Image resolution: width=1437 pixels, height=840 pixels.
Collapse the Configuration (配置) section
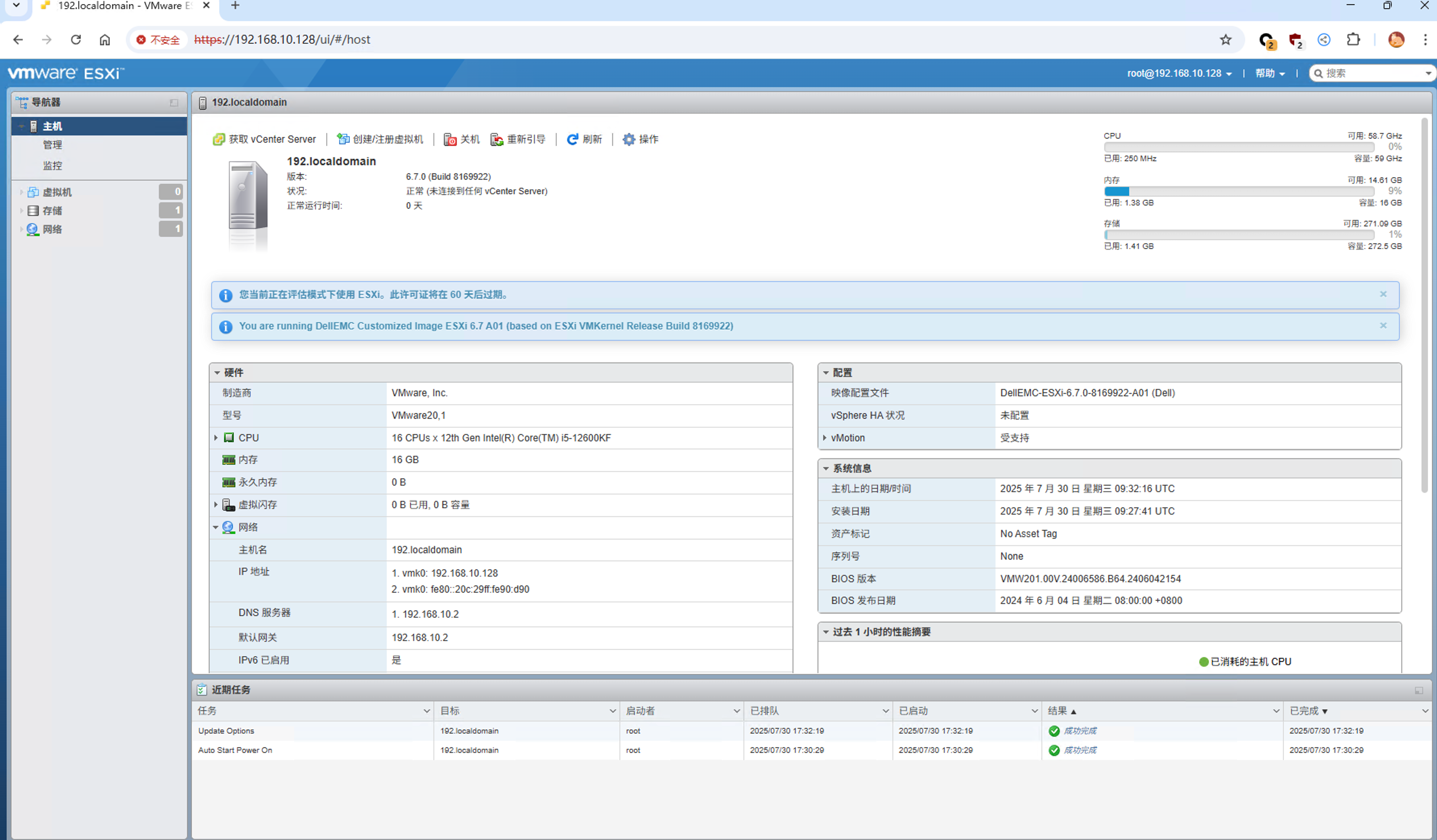(826, 373)
